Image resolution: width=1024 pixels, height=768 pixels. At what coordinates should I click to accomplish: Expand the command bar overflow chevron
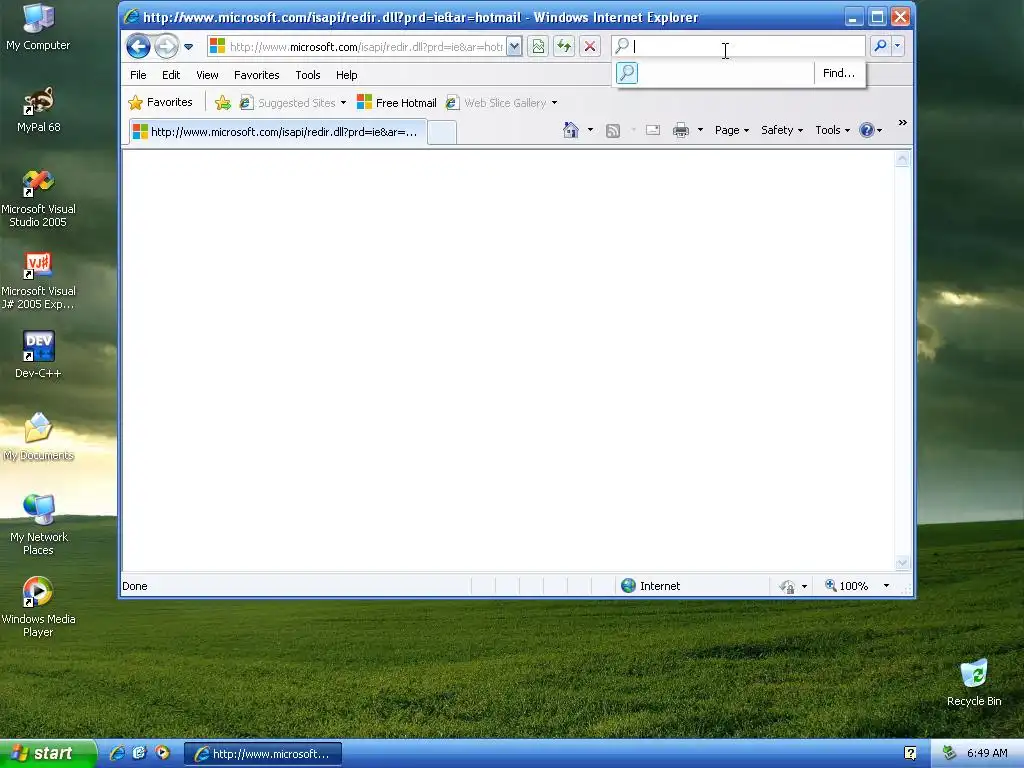coord(903,123)
